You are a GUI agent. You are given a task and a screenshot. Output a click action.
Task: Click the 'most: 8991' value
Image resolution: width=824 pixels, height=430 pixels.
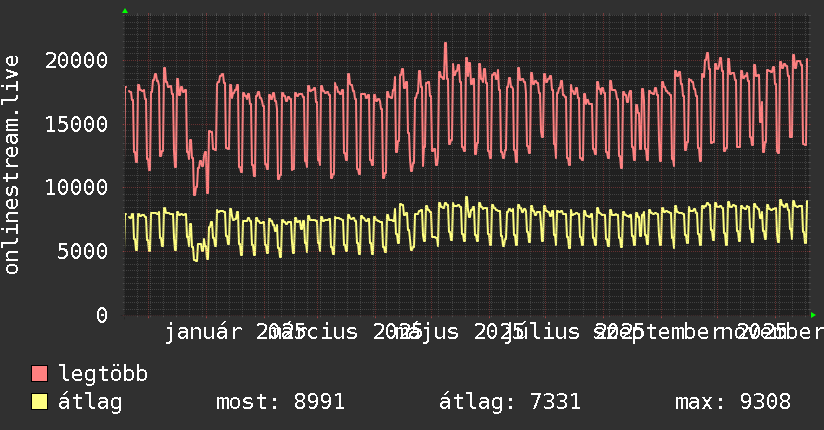click(281, 402)
